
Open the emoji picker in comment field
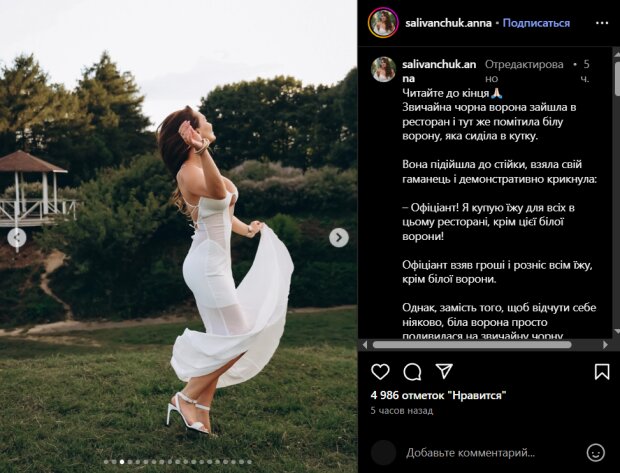point(596,452)
